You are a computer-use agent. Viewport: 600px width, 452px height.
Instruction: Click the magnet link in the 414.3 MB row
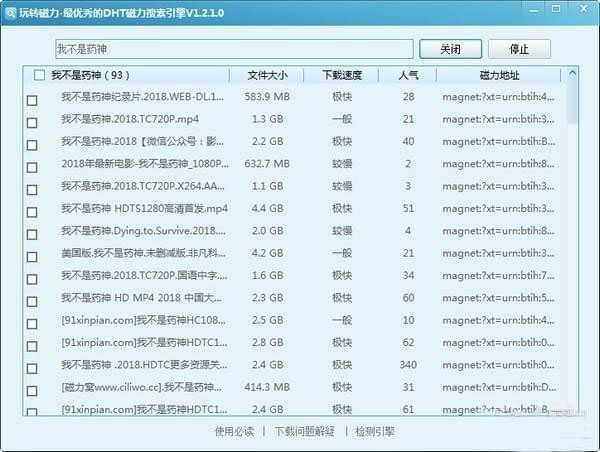499,387
